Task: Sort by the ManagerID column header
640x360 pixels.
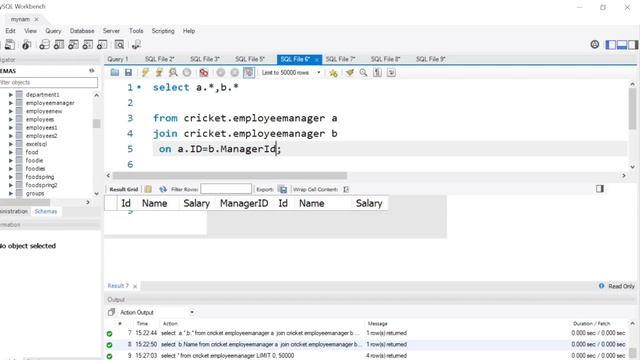Action: [244, 203]
